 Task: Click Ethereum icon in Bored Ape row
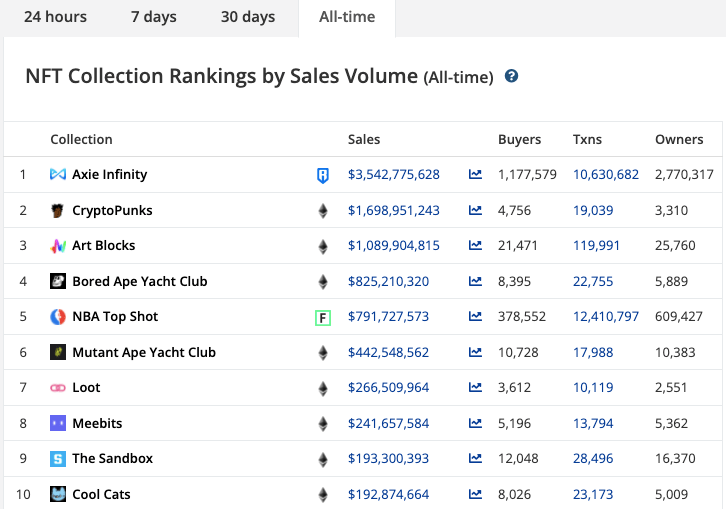[x=323, y=282]
